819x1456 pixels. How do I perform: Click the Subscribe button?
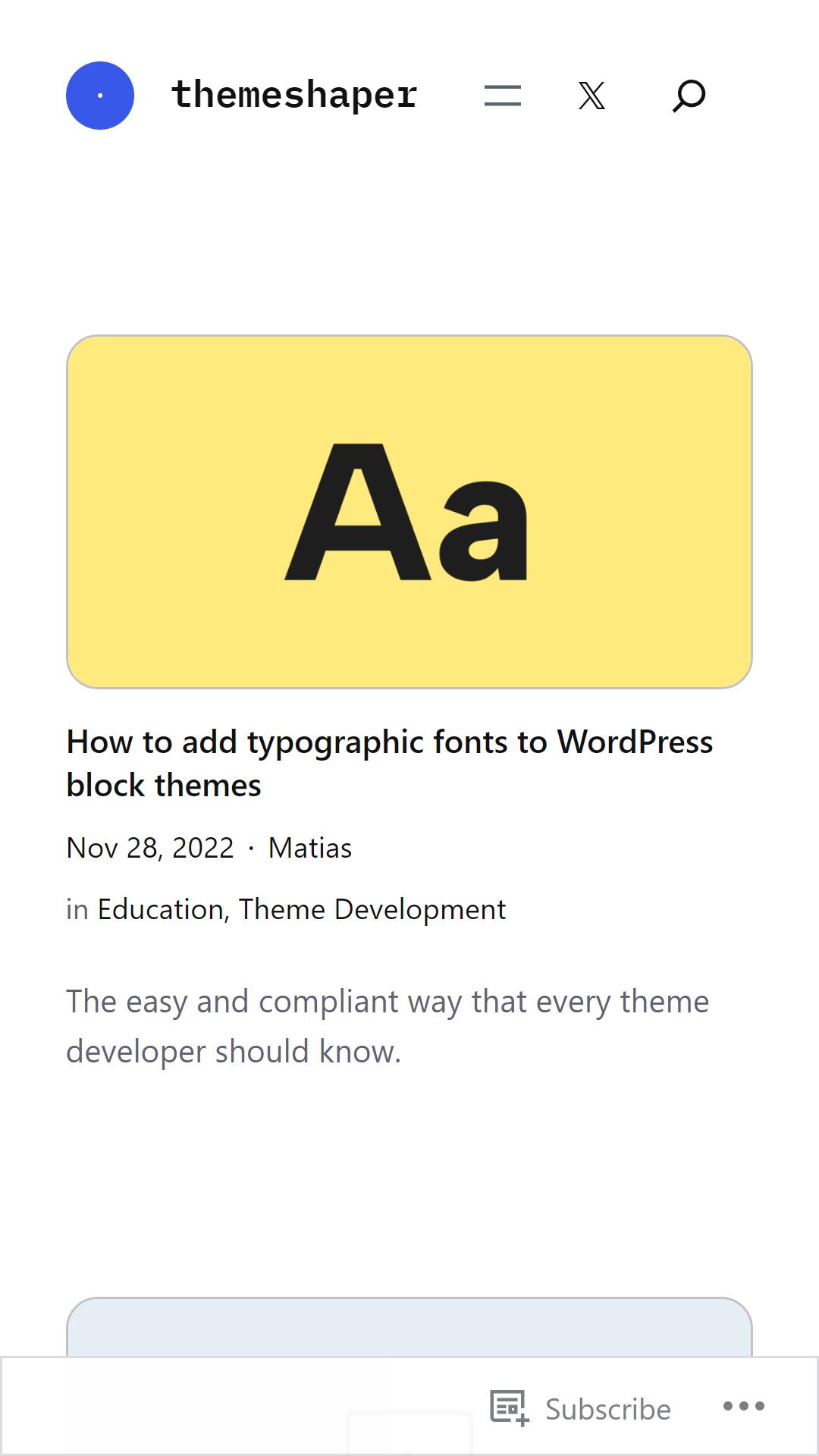(x=582, y=1409)
